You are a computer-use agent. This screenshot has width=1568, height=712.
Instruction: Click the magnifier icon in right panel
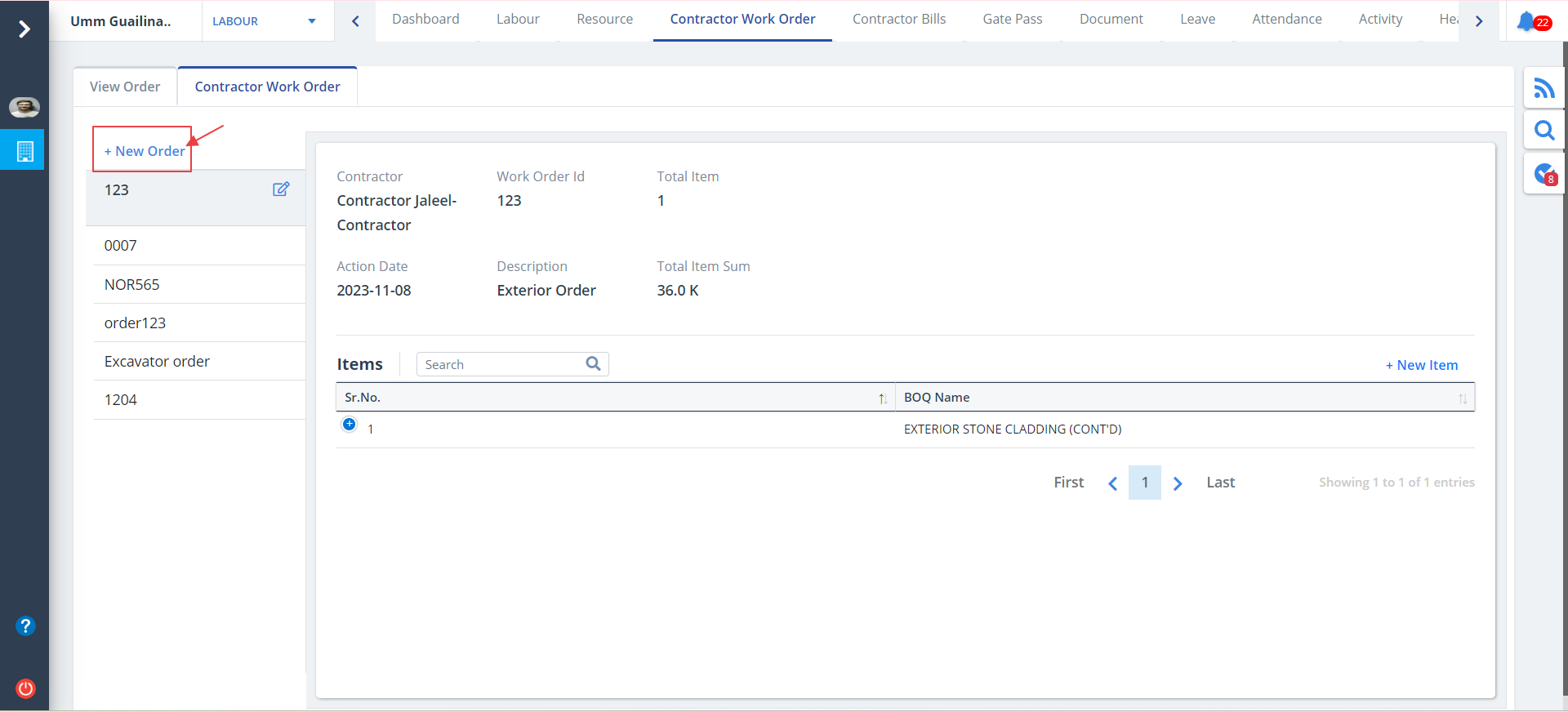click(x=1543, y=131)
